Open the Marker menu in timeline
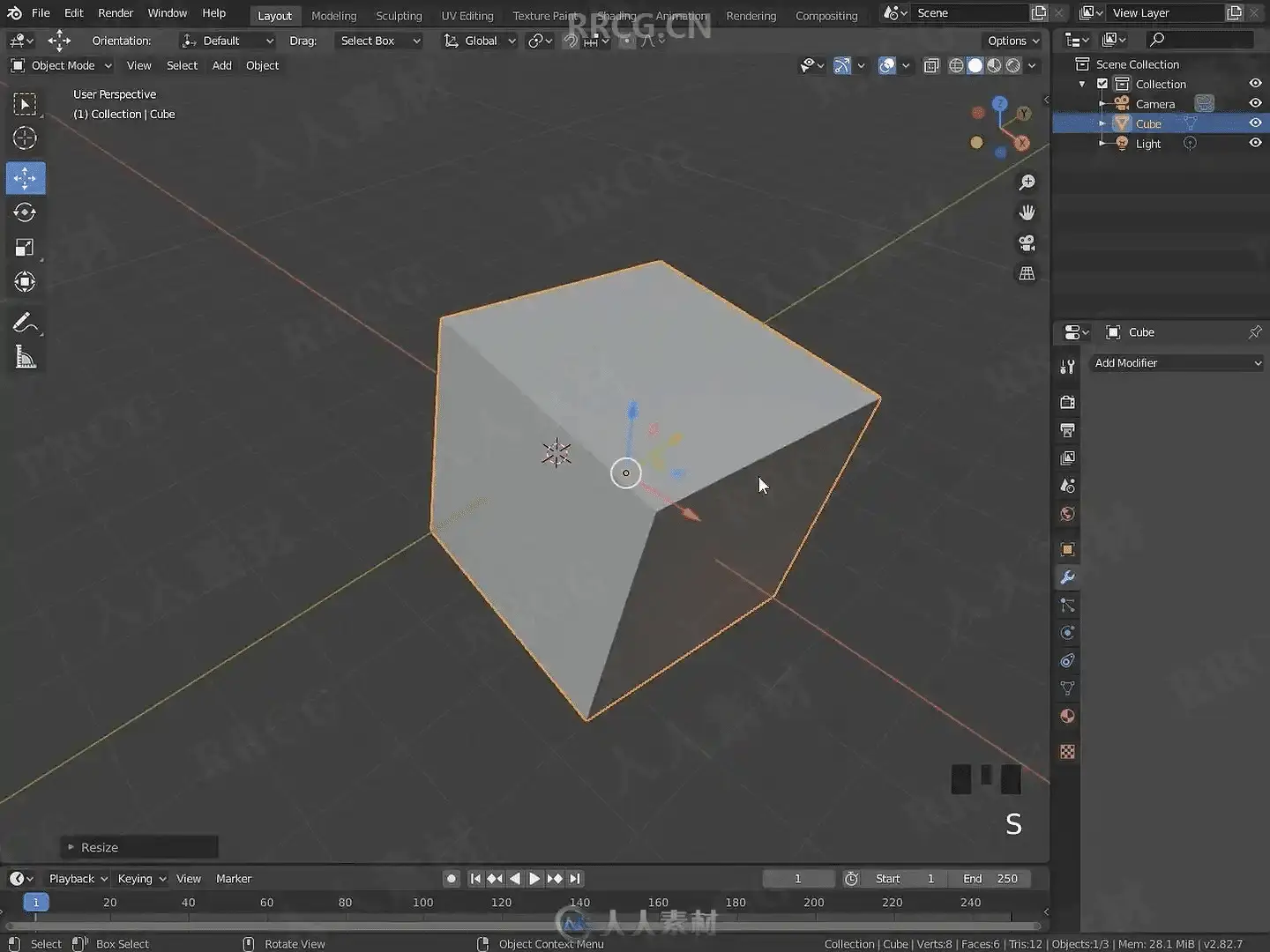This screenshot has width=1270, height=952. click(234, 879)
